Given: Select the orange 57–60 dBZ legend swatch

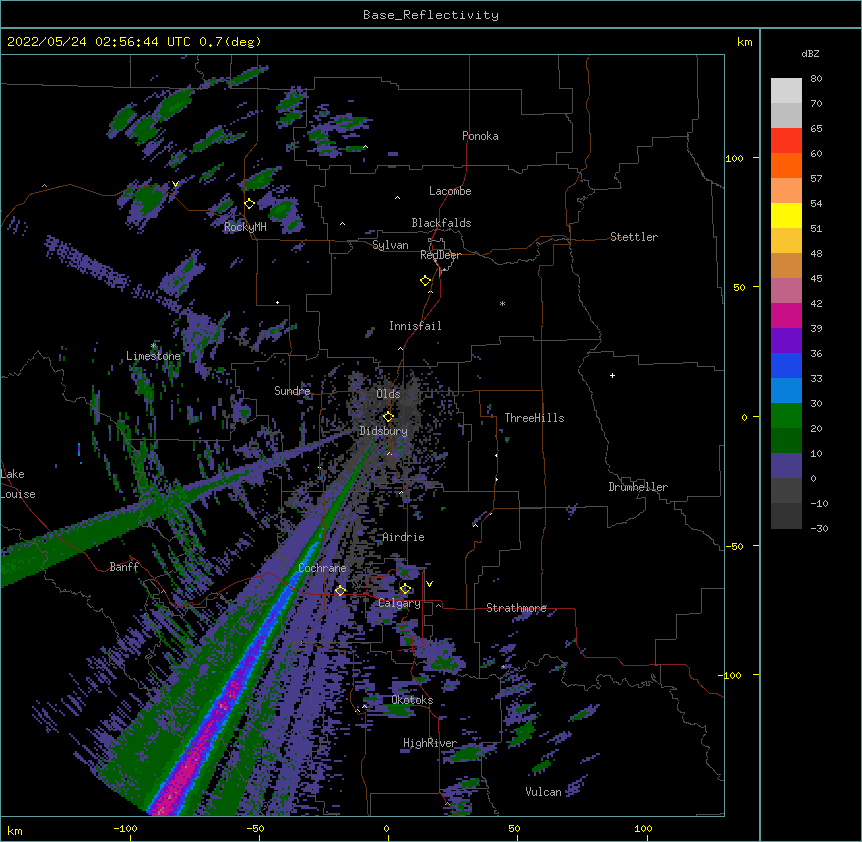Looking at the screenshot, I should coord(786,165).
